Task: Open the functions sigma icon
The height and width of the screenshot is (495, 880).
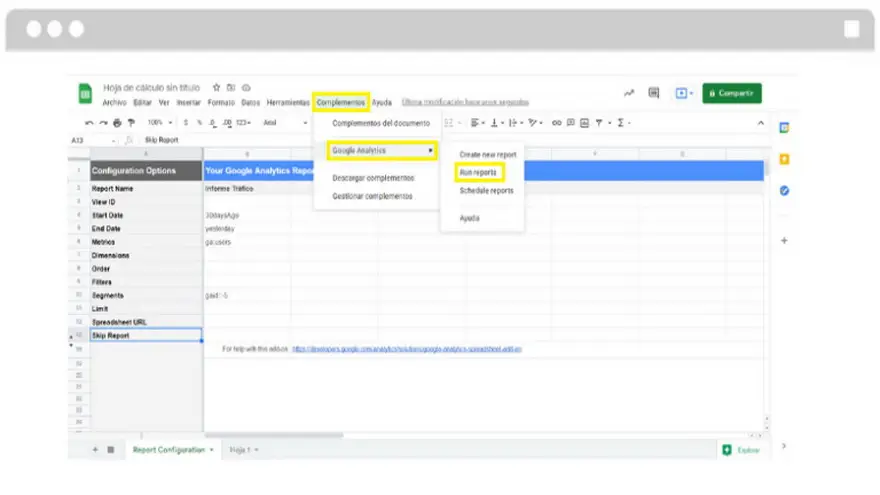Action: [x=621, y=122]
